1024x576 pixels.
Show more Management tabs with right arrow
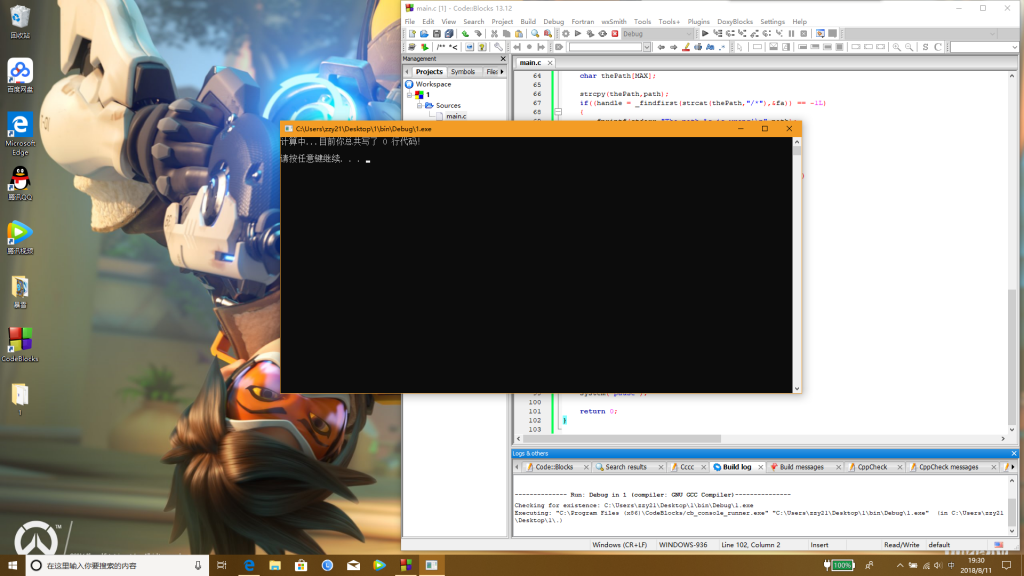pyautogui.click(x=502, y=72)
